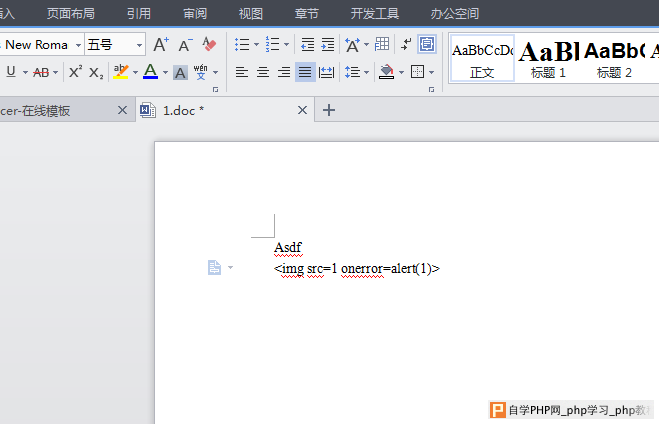659x424 pixels.
Task: Switch to 1.doc document tab
Action: point(225,110)
